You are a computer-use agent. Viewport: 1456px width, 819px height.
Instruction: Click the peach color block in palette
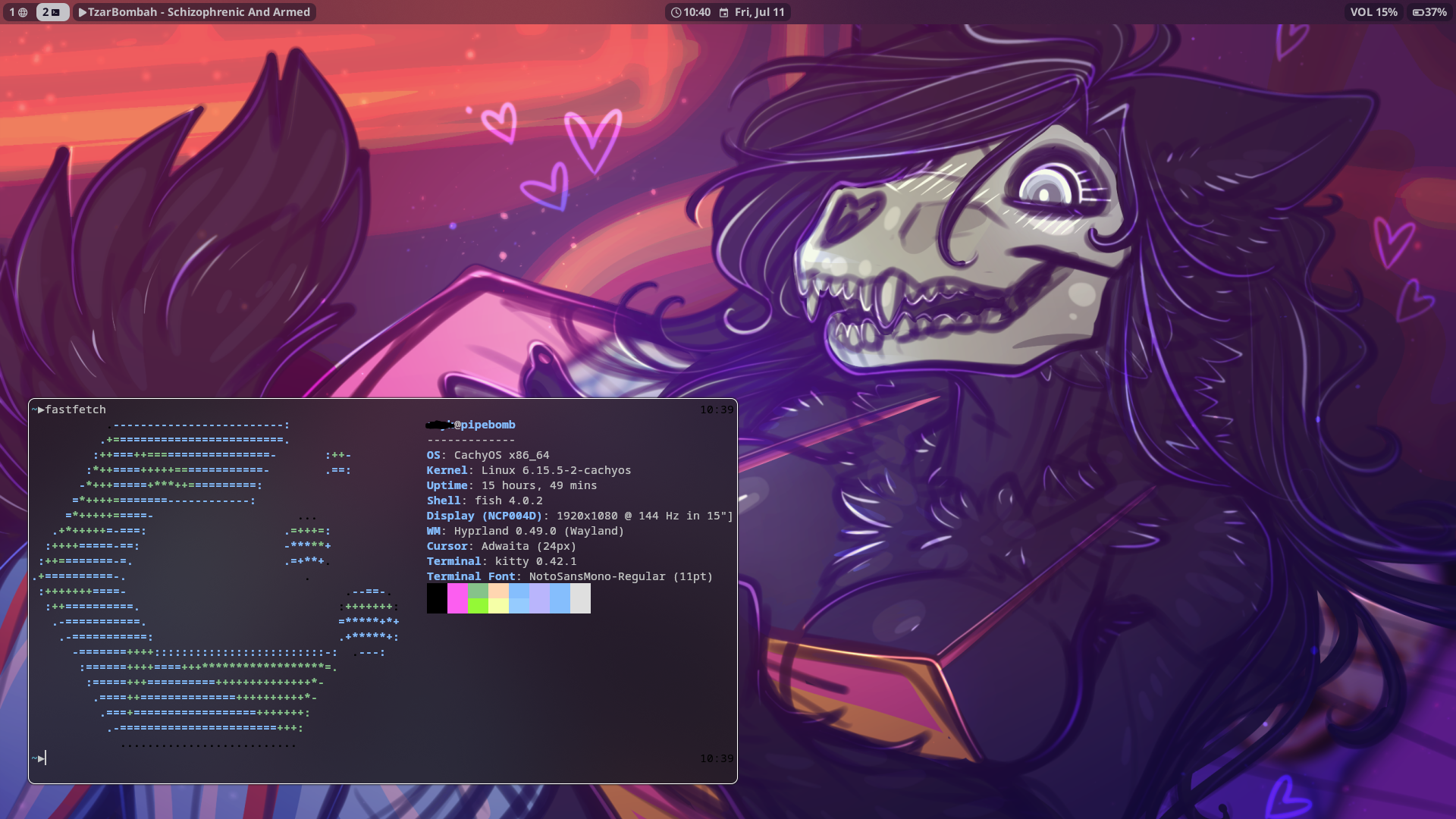coord(498,591)
